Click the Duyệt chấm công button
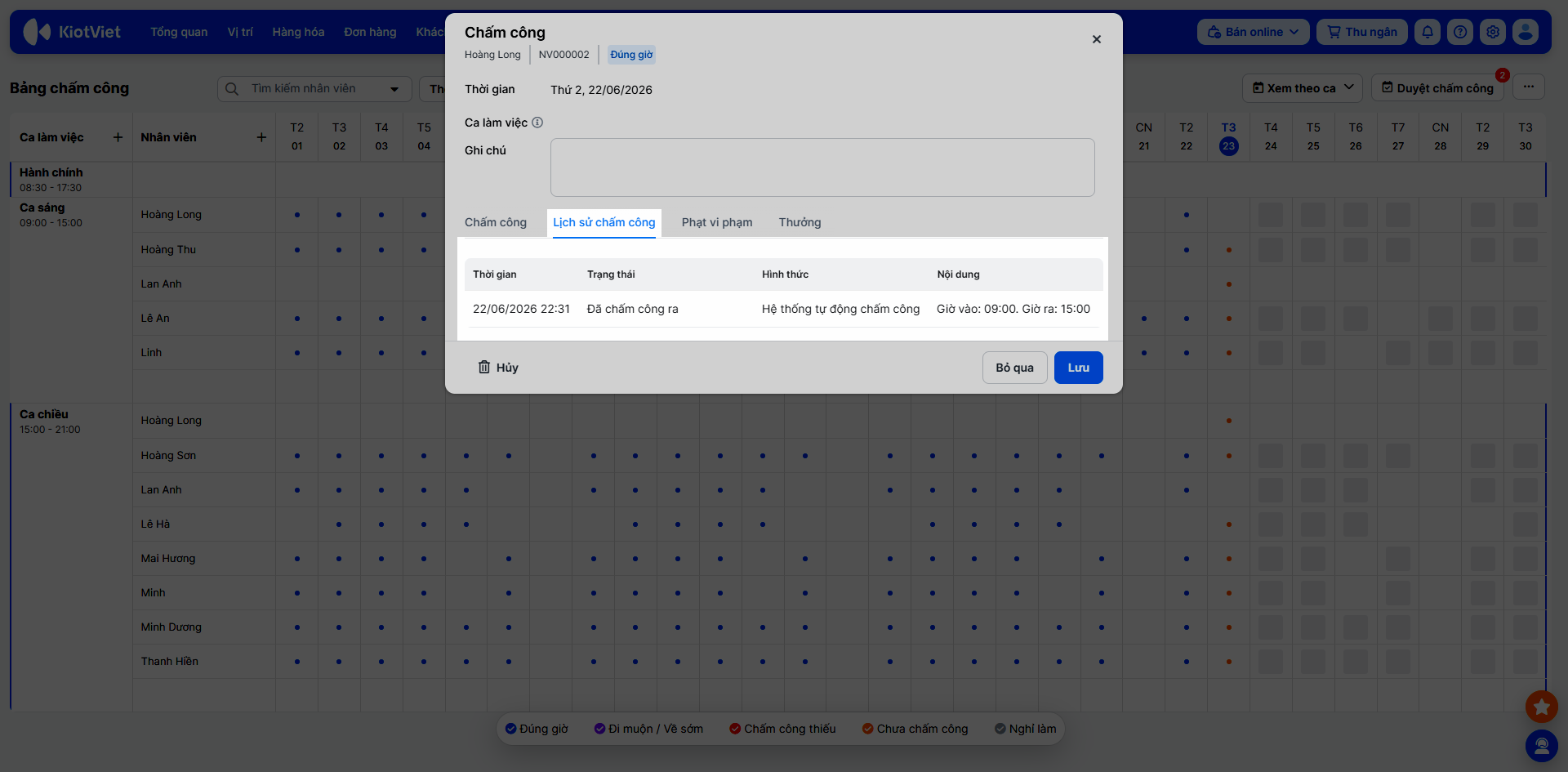 [x=1437, y=88]
